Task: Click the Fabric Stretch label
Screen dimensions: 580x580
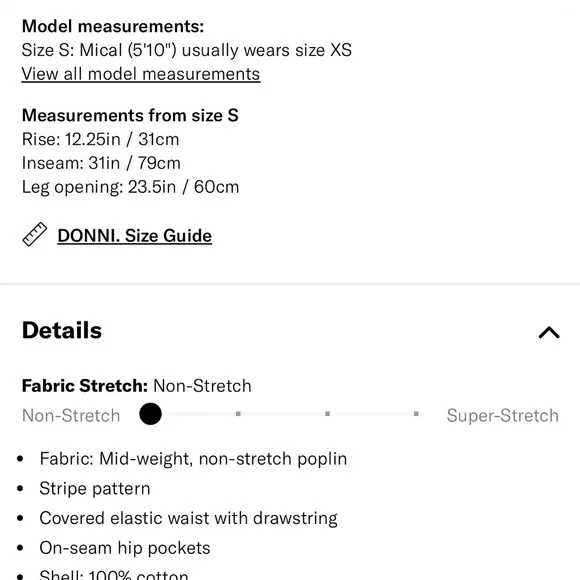Action: [85, 386]
